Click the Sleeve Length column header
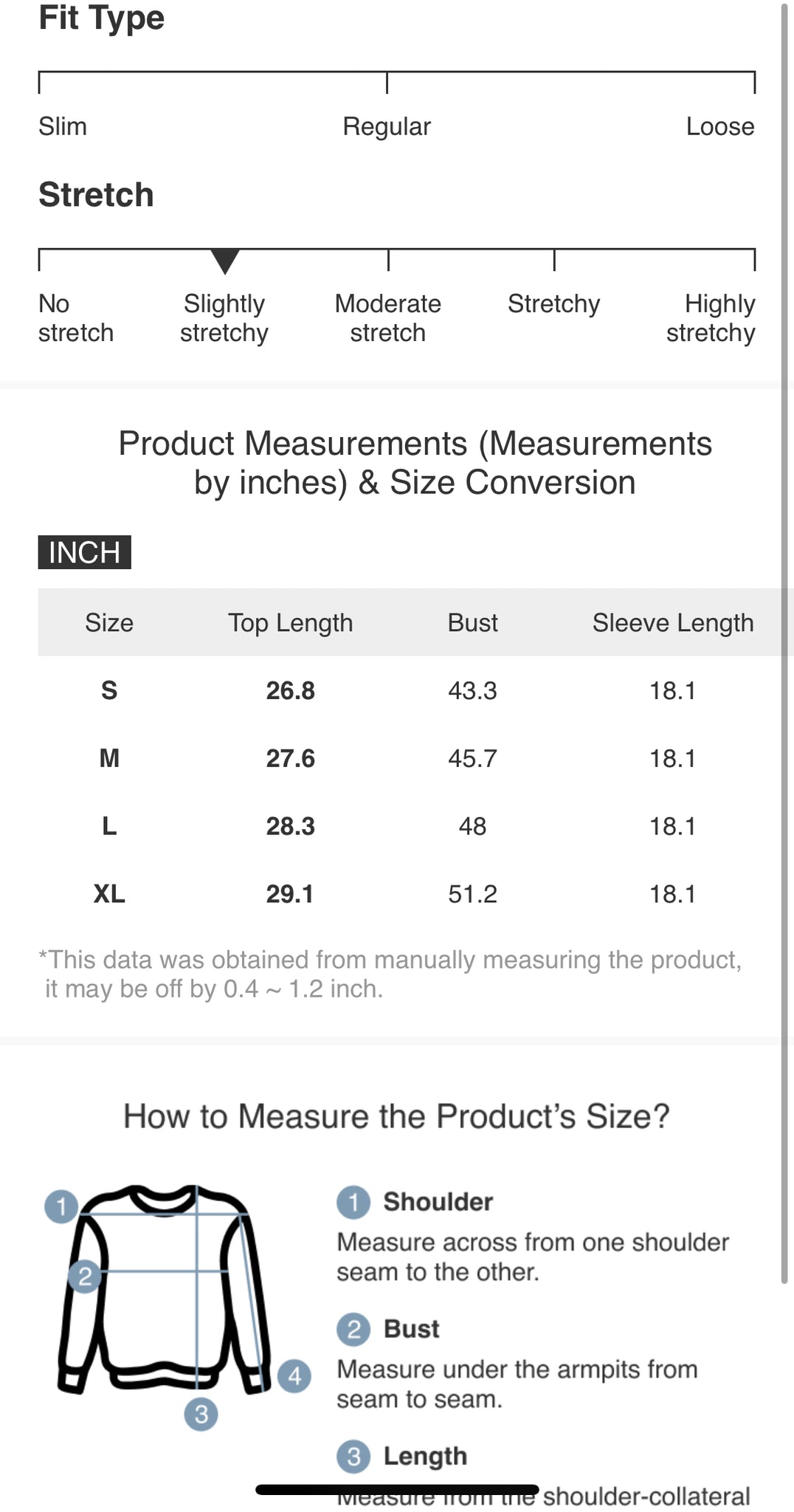This screenshot has height=1512, width=794. [x=672, y=622]
